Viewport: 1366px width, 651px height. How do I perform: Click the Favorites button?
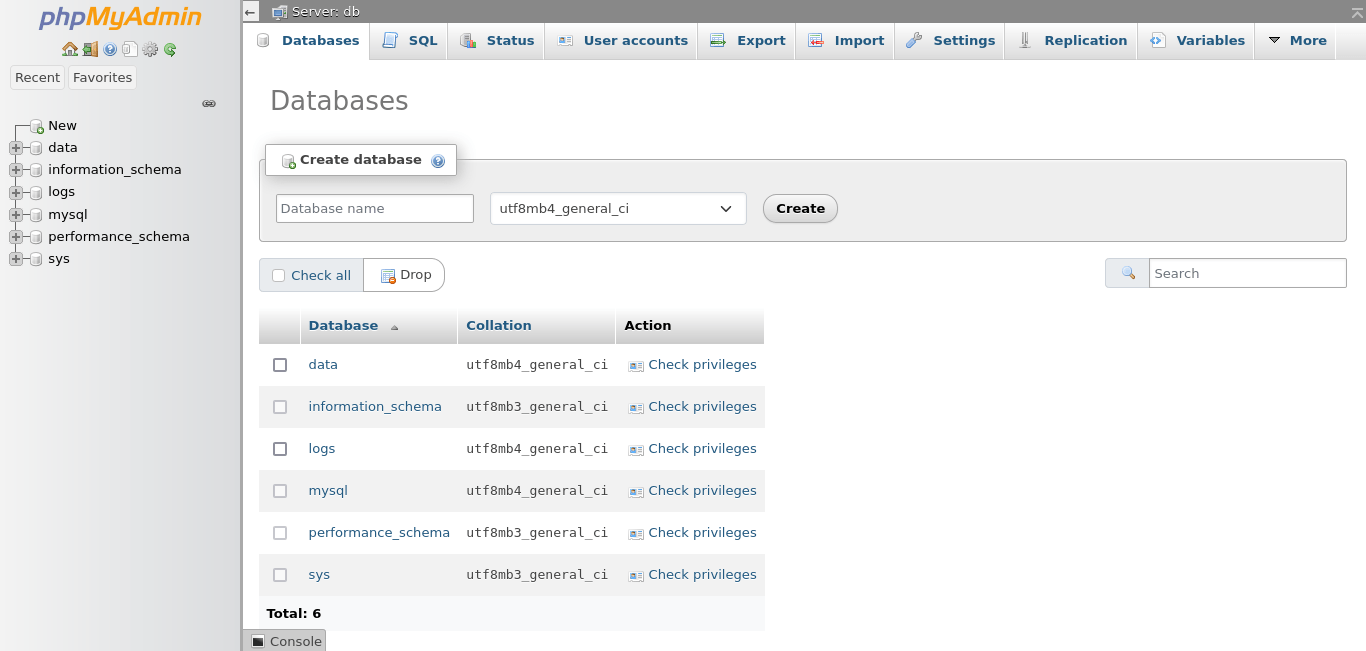pos(102,78)
